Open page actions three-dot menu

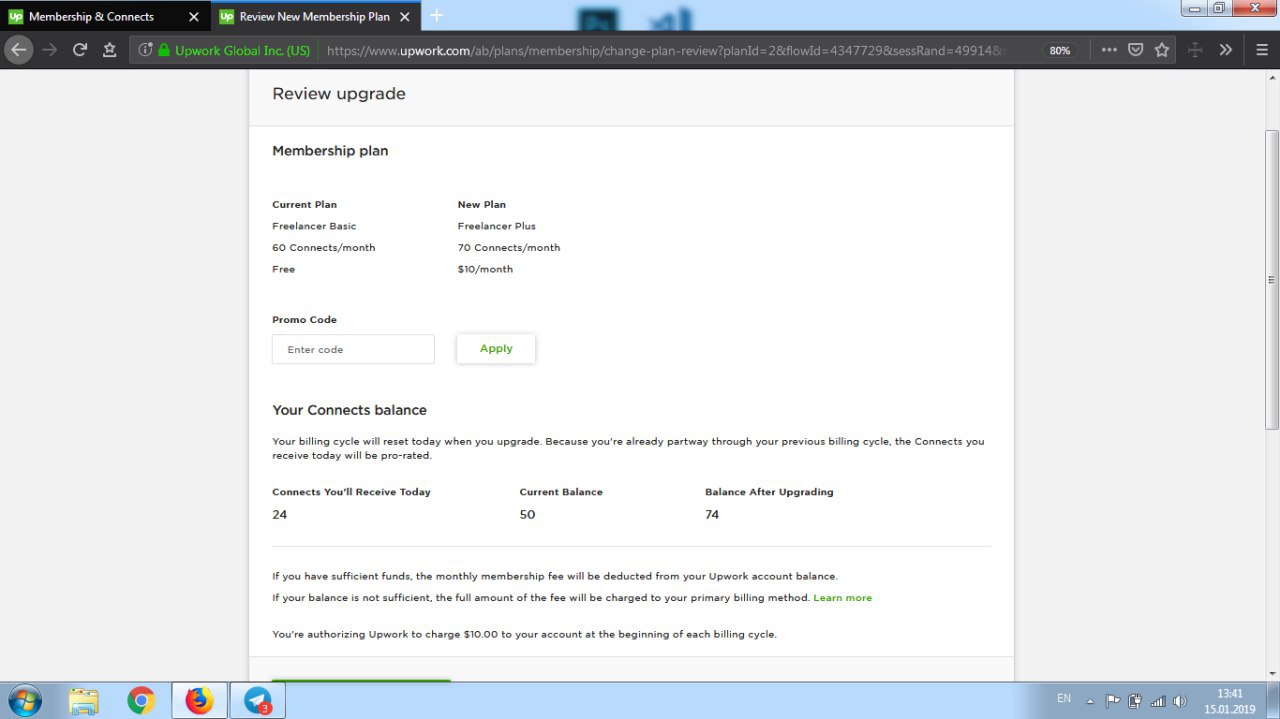coord(1109,49)
